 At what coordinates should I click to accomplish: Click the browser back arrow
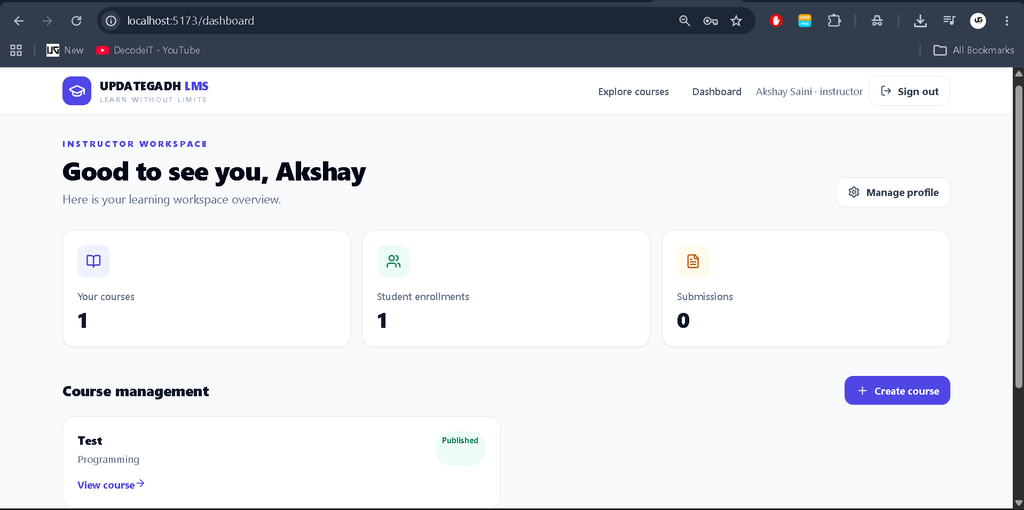(19, 21)
